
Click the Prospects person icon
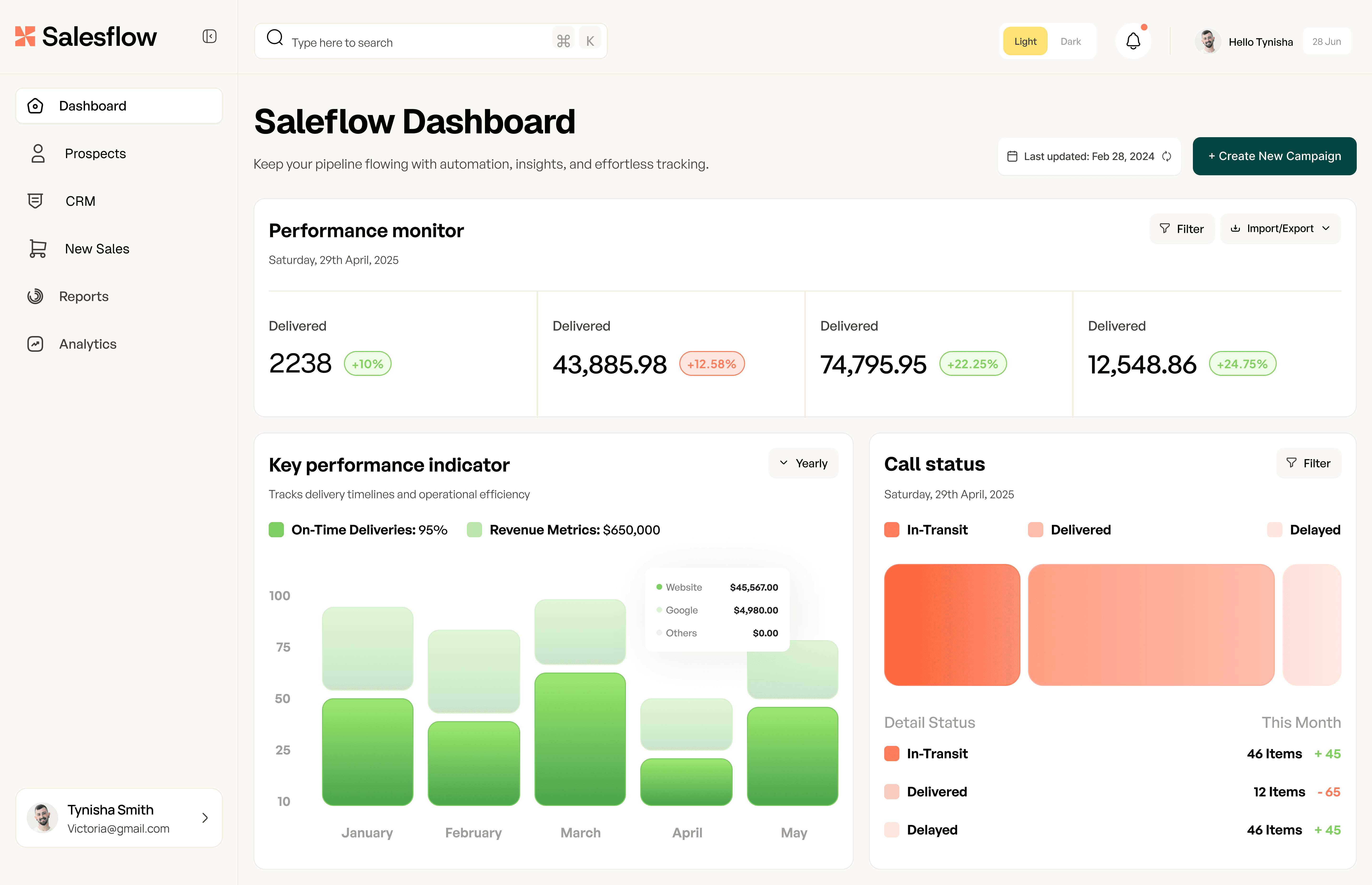[38, 153]
